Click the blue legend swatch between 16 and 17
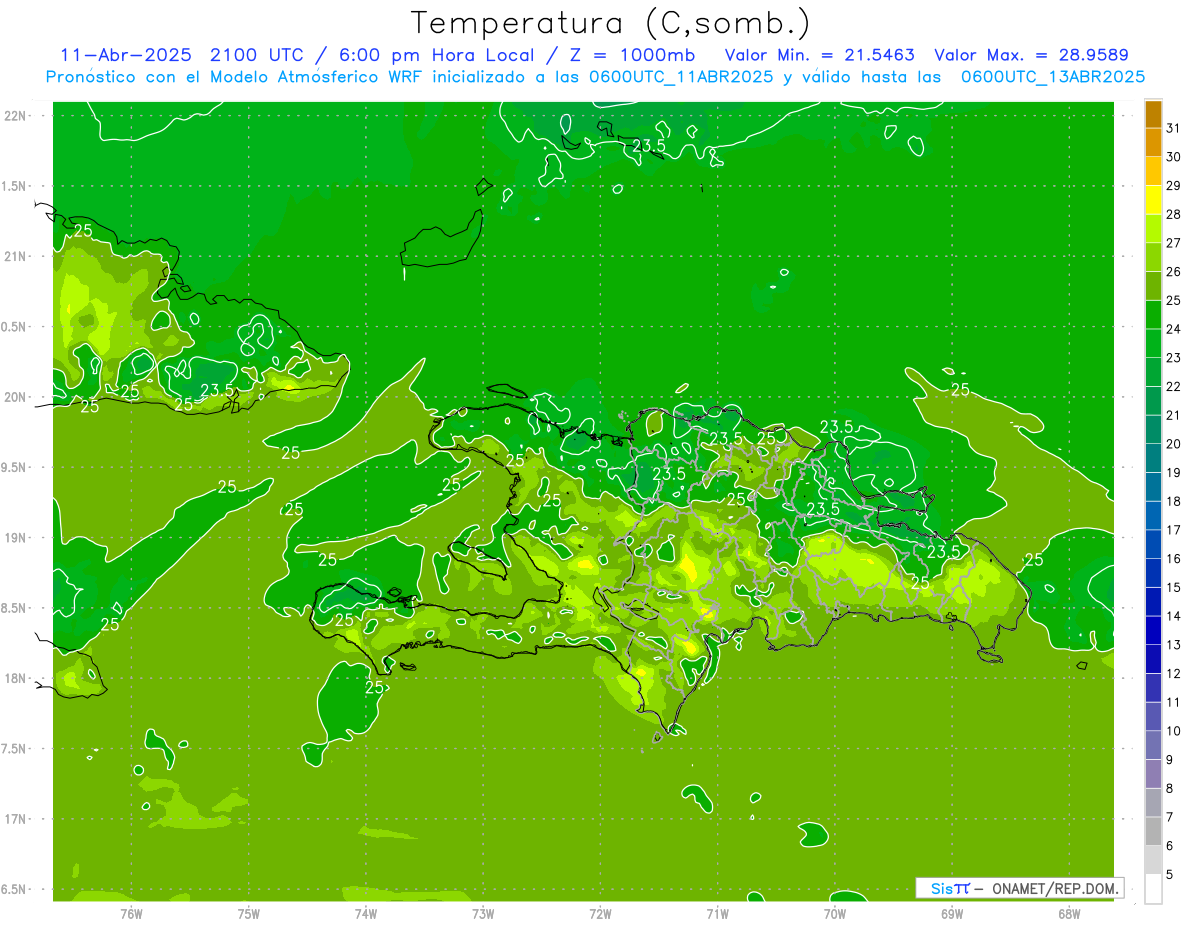The width and height of the screenshot is (1200, 927). pyautogui.click(x=1153, y=545)
